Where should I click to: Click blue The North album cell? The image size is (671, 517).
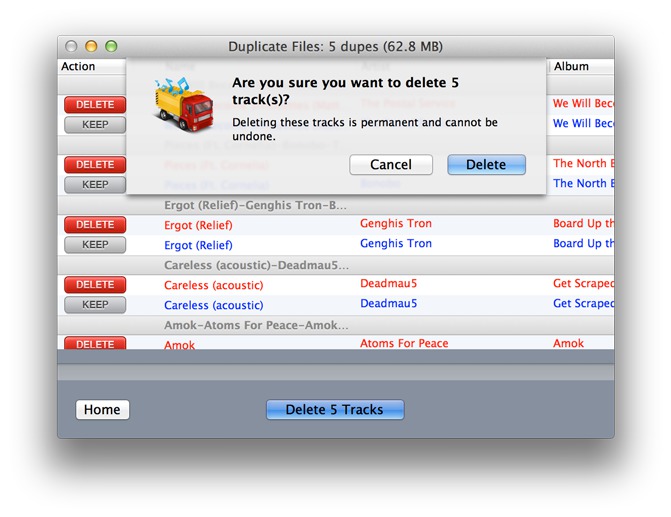pyautogui.click(x=583, y=183)
